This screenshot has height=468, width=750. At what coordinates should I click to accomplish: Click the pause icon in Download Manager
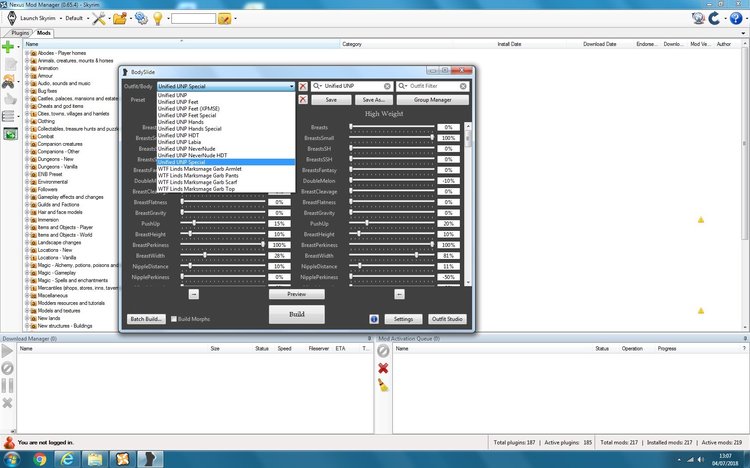tap(7, 386)
